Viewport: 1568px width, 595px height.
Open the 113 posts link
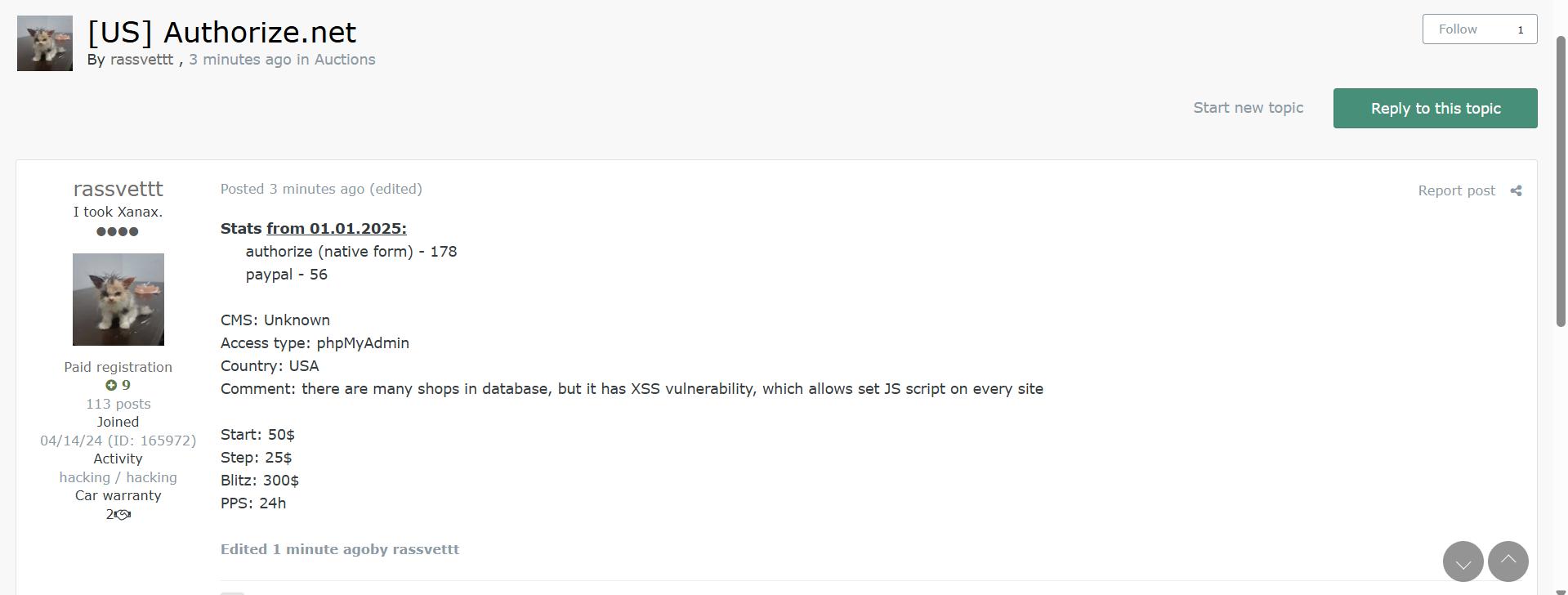[x=118, y=404]
